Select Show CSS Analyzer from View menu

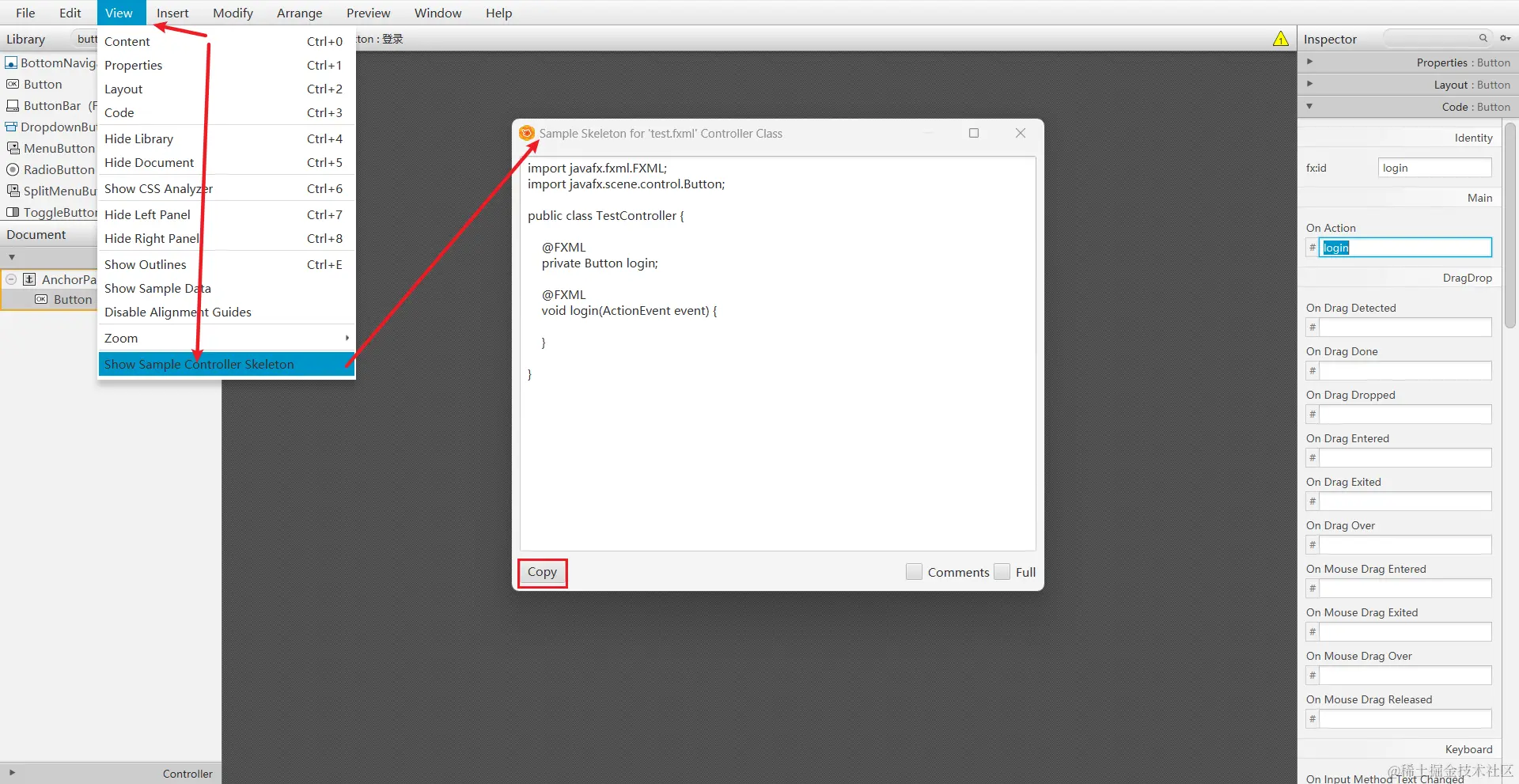click(x=159, y=188)
